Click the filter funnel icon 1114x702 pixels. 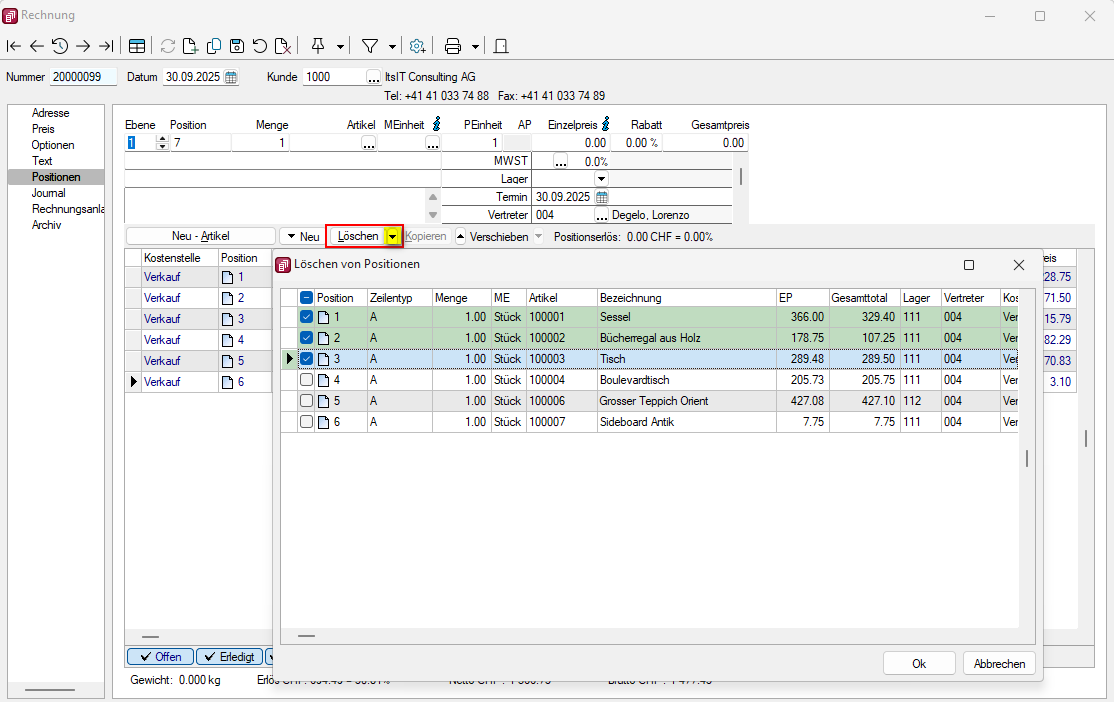point(369,46)
